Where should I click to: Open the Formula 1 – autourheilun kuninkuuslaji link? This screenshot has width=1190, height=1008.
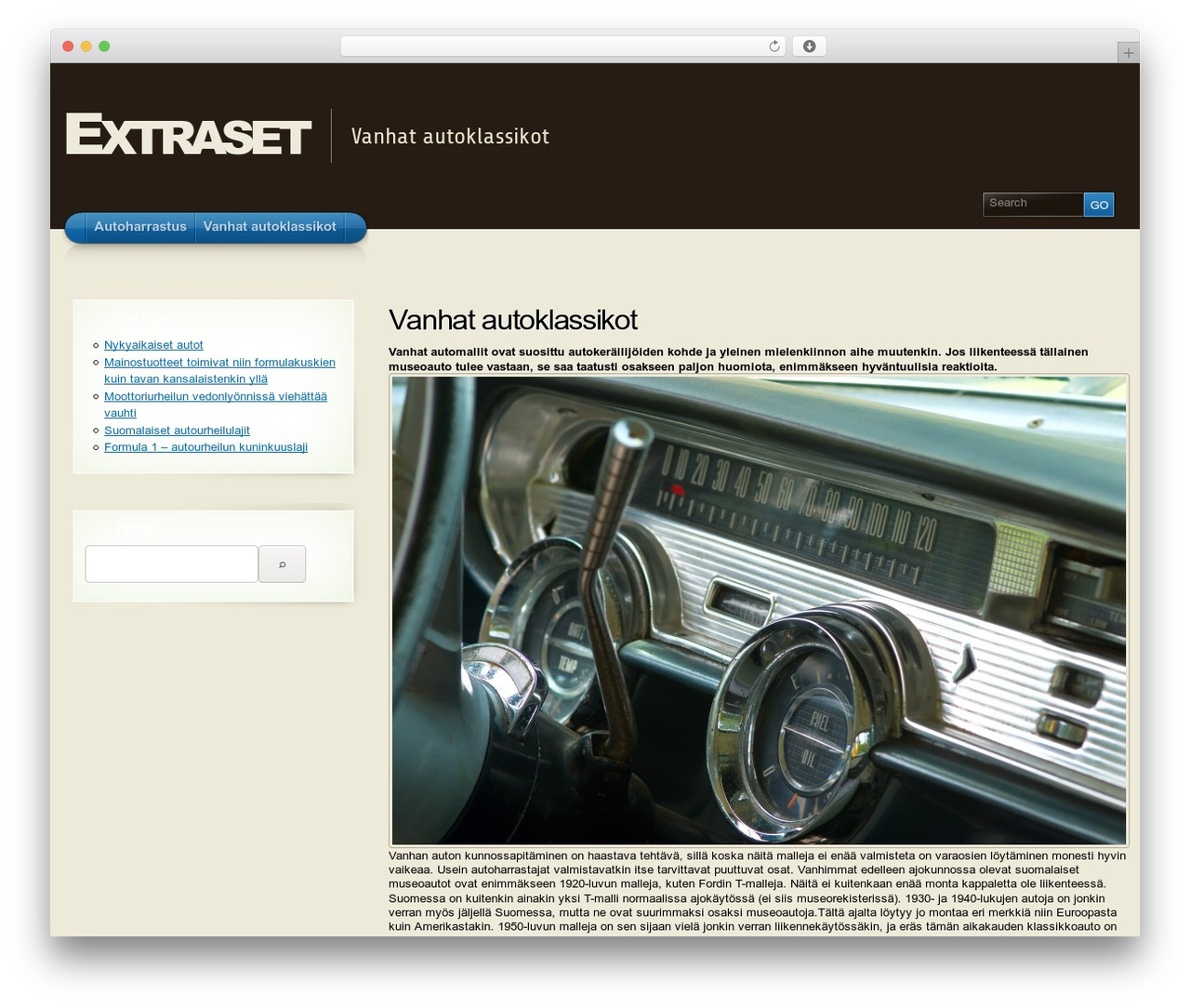pyautogui.click(x=205, y=447)
